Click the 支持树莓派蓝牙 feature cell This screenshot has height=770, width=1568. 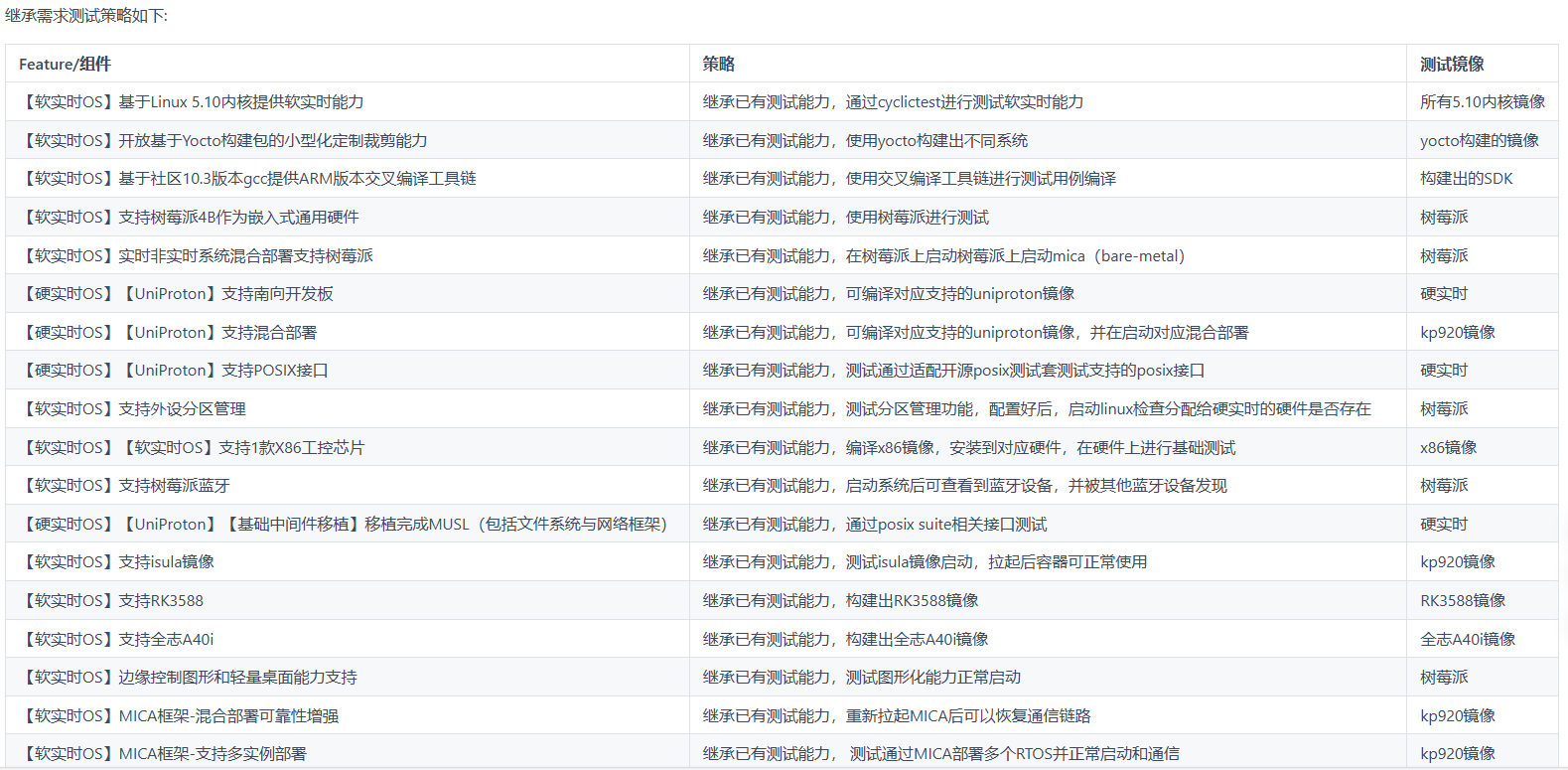tap(125, 486)
